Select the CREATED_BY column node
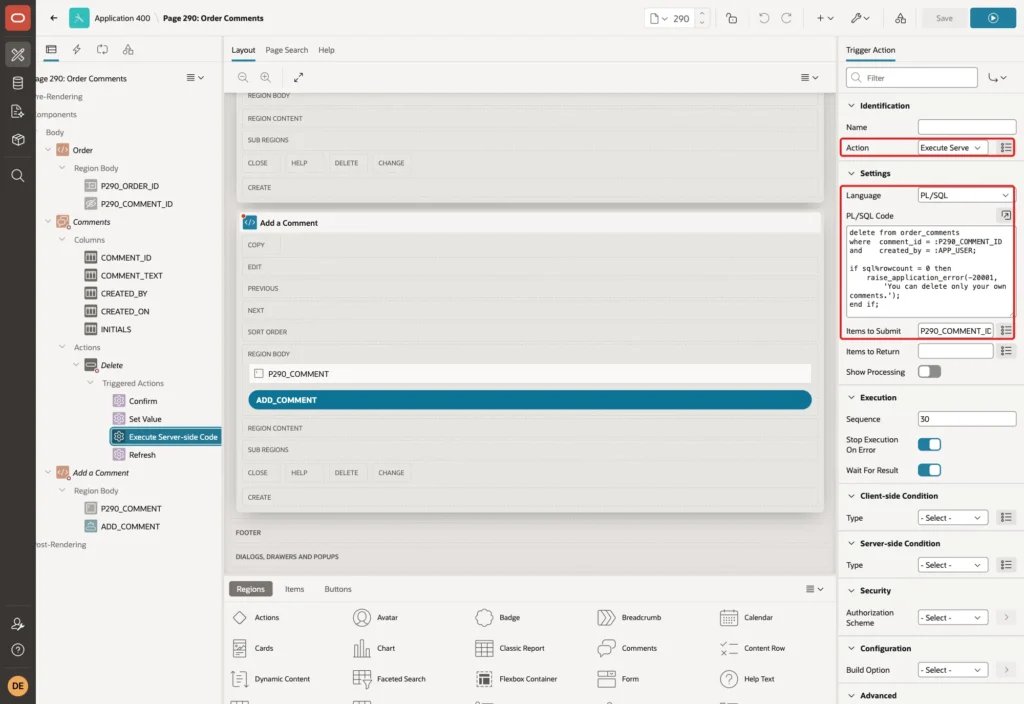The height and width of the screenshot is (704, 1024). click(x=116, y=294)
